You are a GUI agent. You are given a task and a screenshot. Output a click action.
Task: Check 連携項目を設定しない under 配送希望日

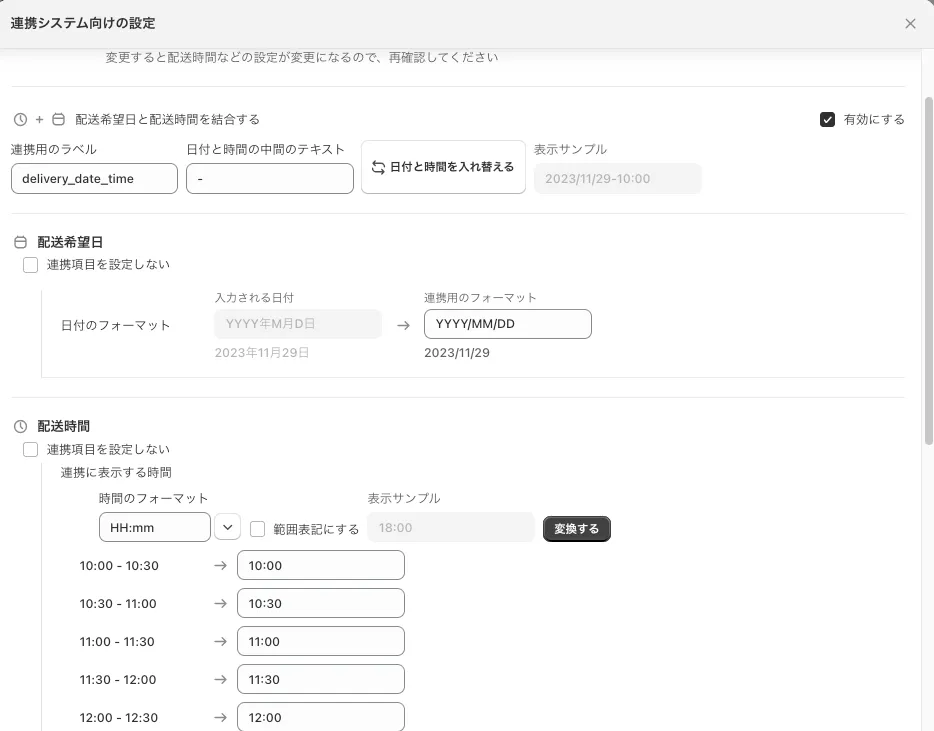[31, 265]
